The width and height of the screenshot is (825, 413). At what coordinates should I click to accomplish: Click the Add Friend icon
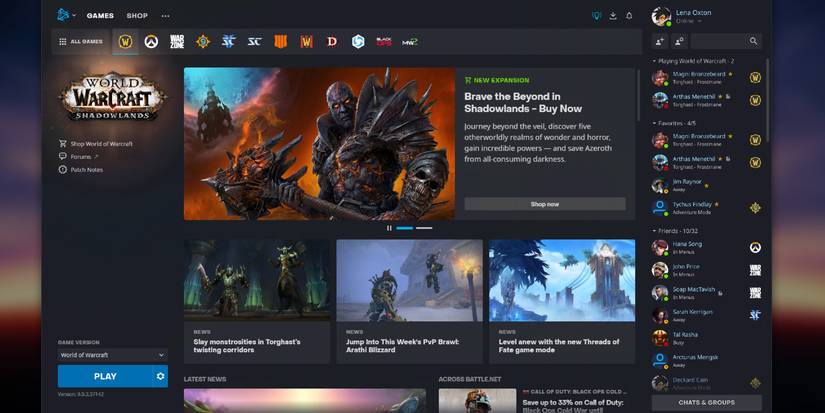660,41
